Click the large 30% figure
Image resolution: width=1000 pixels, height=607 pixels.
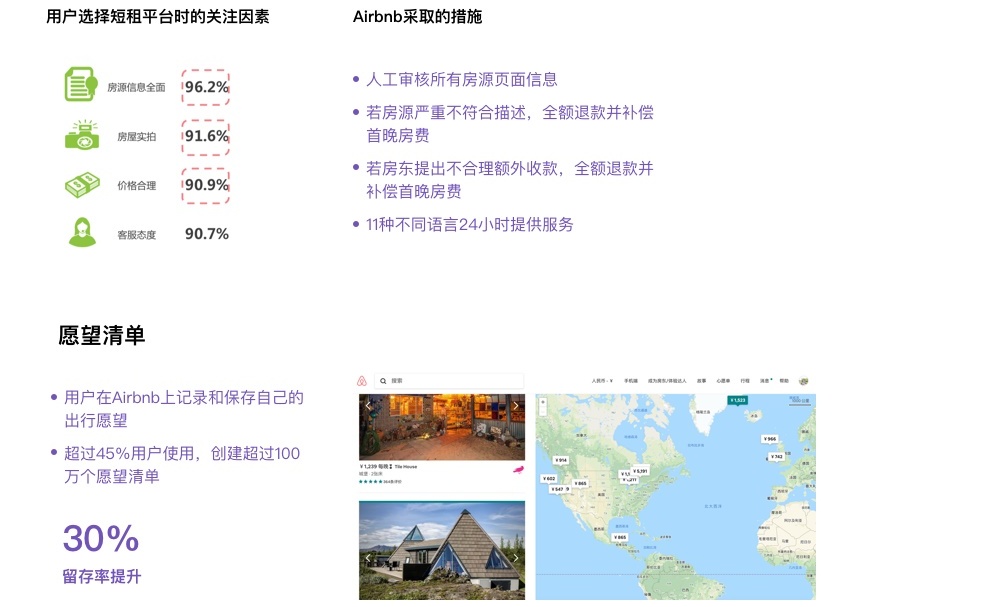[101, 538]
